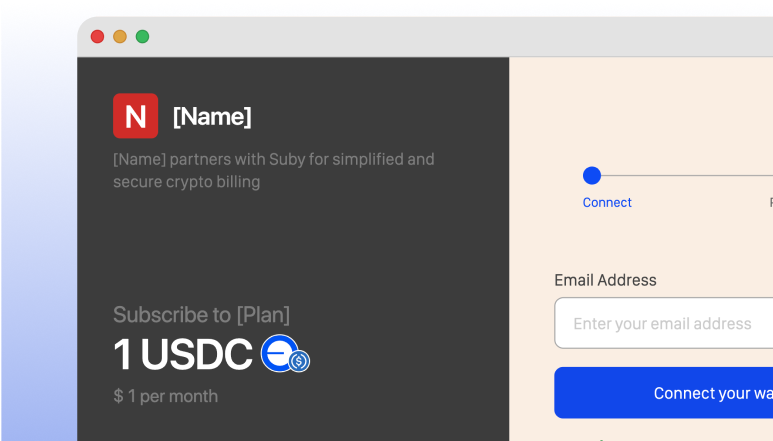
Task: Click the $ 1 per month text
Action: (165, 396)
